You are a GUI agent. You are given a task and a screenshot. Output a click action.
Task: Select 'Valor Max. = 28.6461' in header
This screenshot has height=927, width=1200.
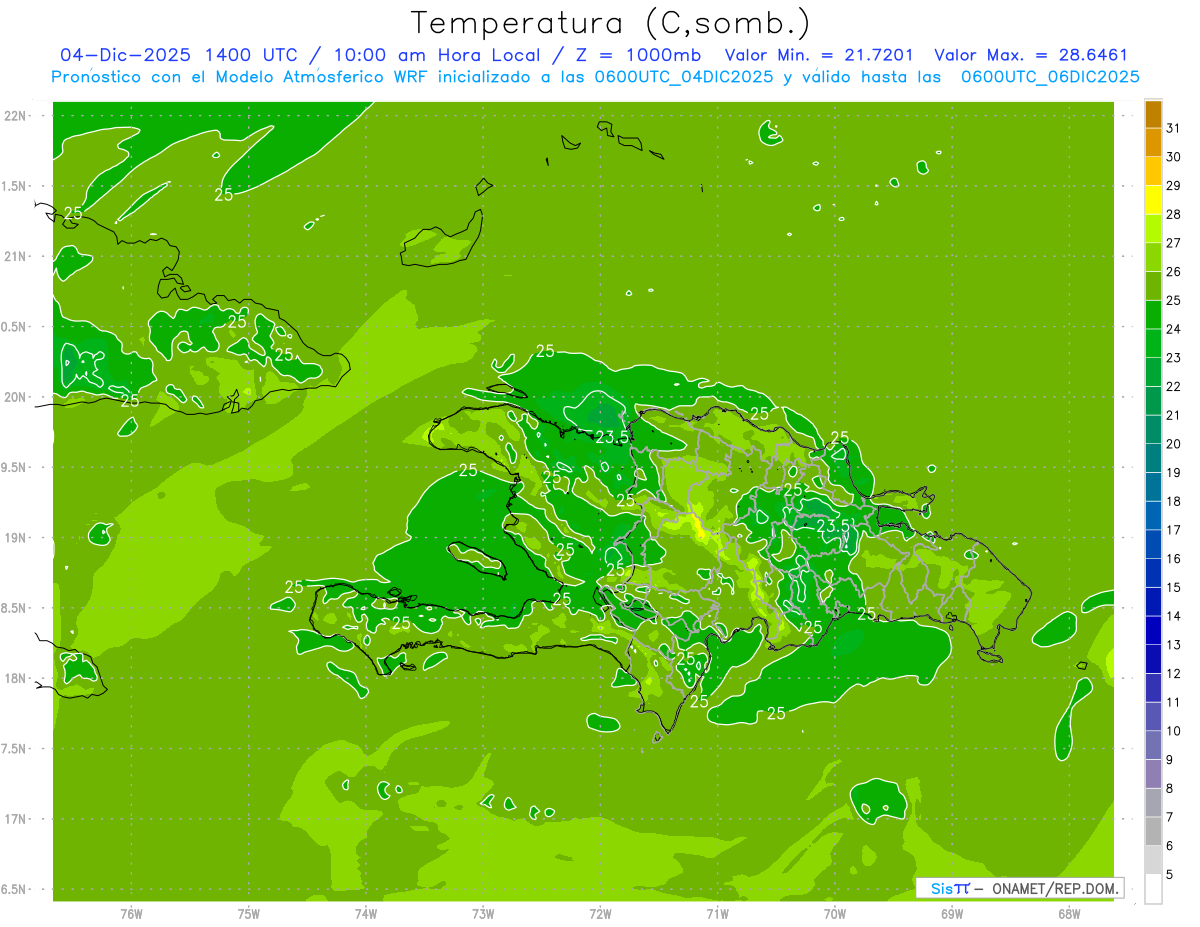point(1030,55)
